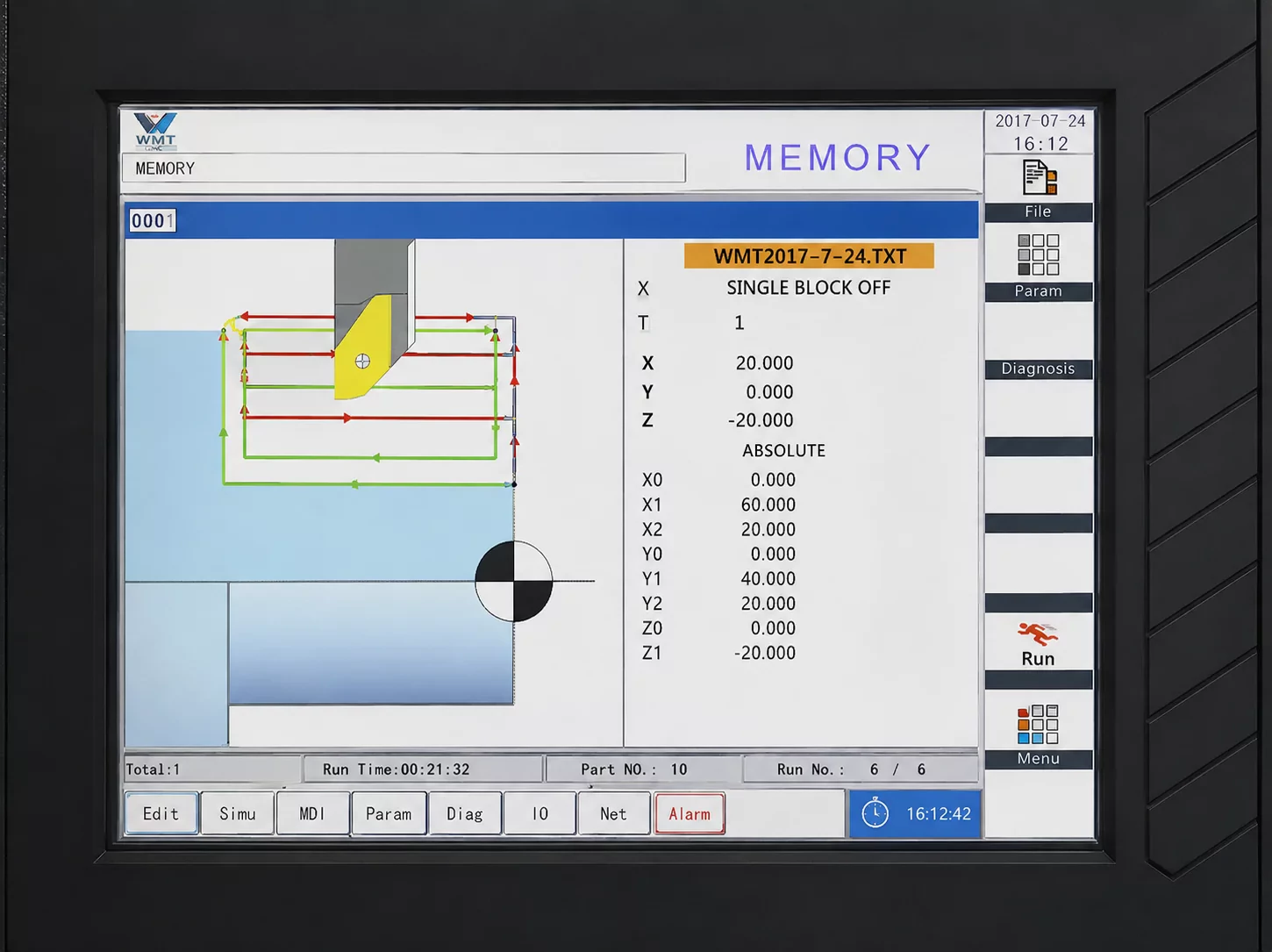Click the large MEMORY mode title
The height and width of the screenshot is (952, 1272).
(838, 158)
